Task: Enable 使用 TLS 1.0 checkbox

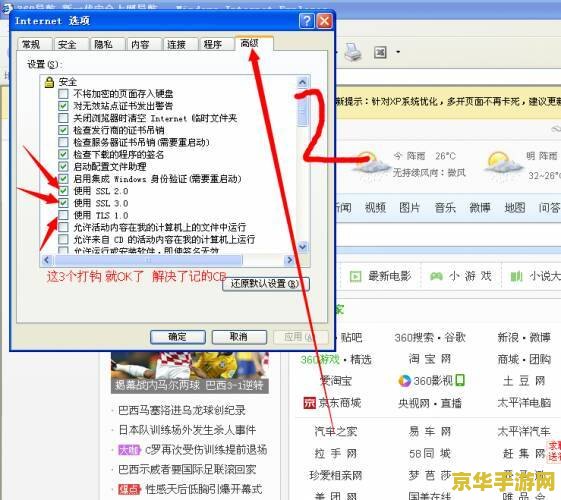Action: pos(63,215)
